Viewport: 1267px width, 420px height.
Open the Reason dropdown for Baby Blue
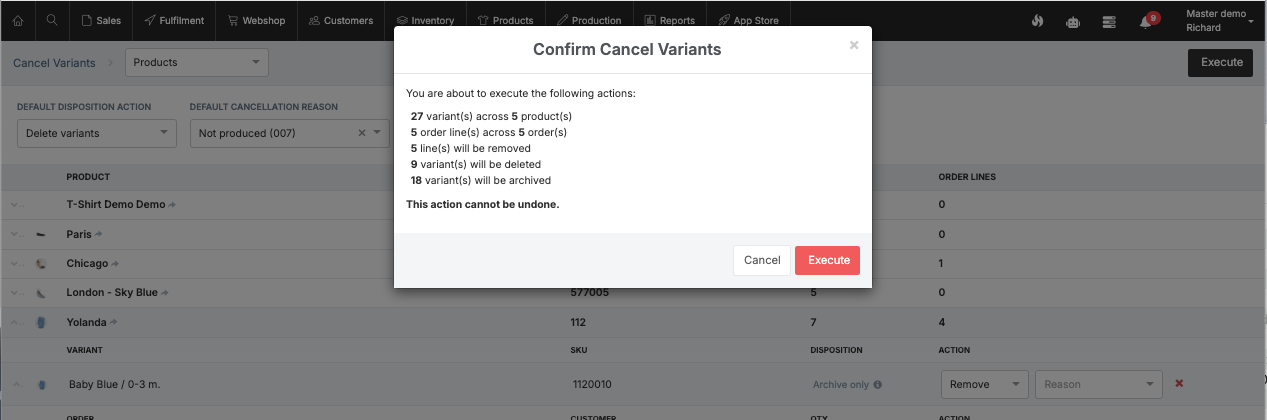coord(1098,384)
